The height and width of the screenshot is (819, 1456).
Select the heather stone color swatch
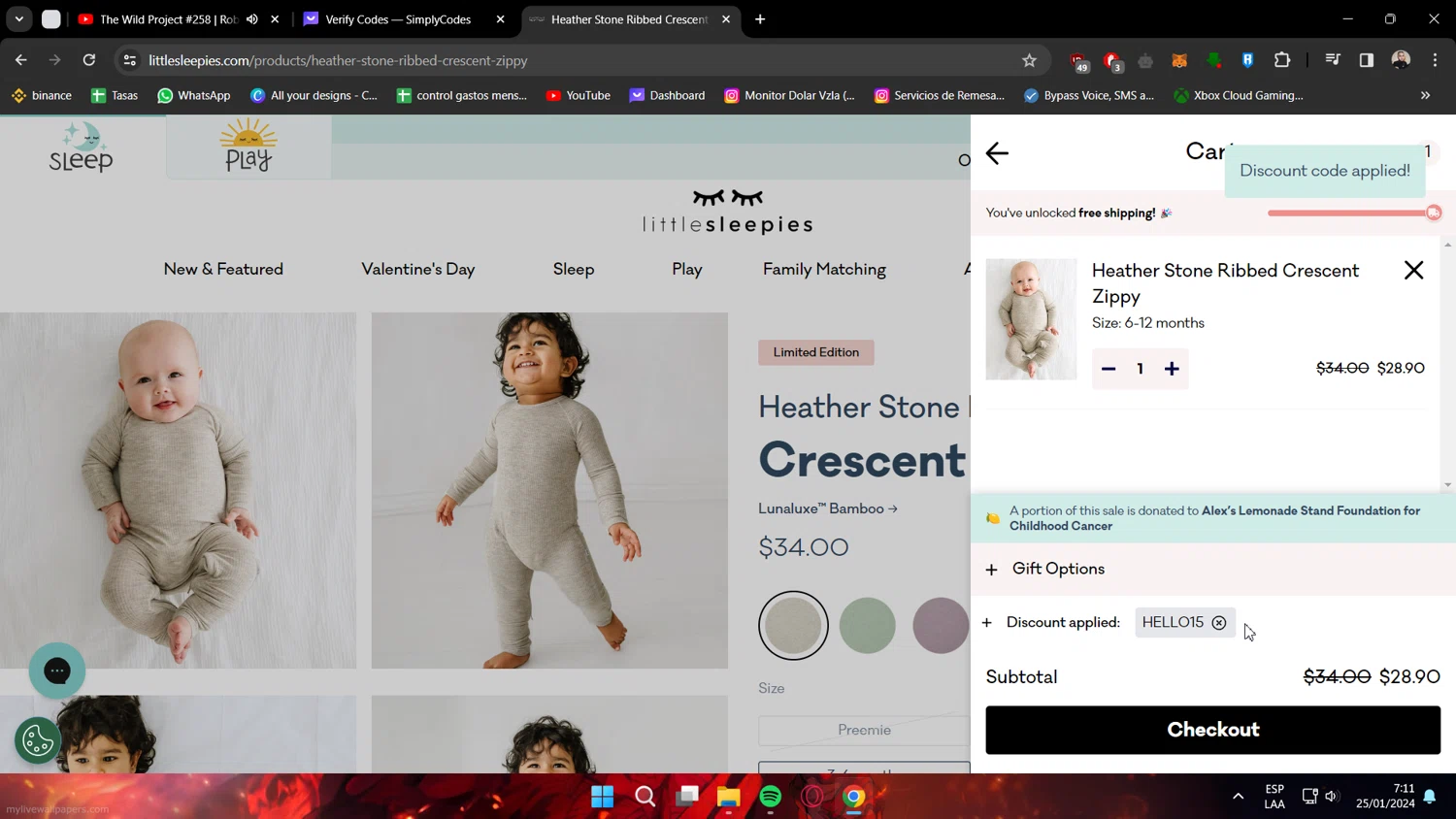coord(793,626)
